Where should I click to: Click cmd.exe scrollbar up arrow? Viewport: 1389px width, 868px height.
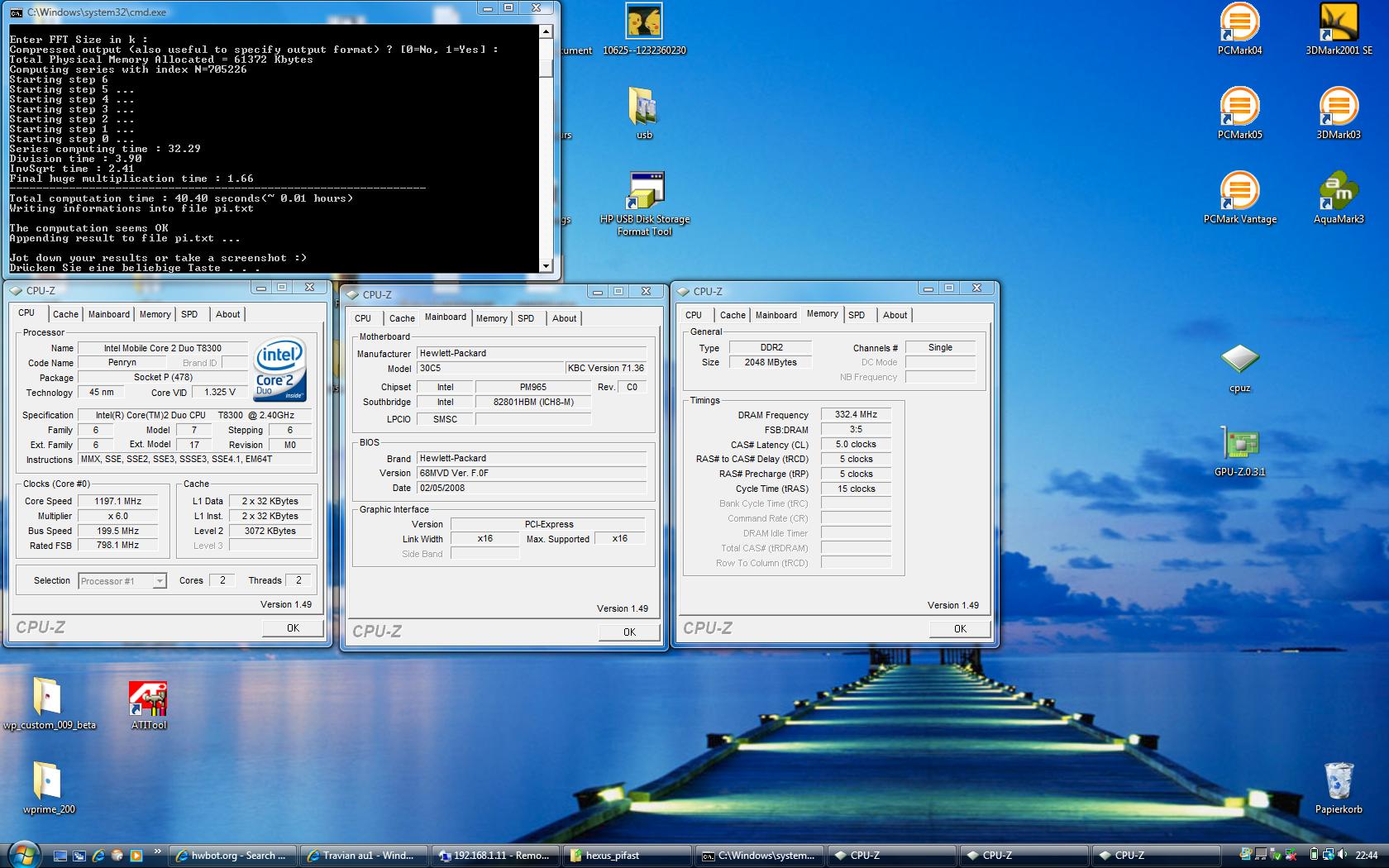pos(546,31)
